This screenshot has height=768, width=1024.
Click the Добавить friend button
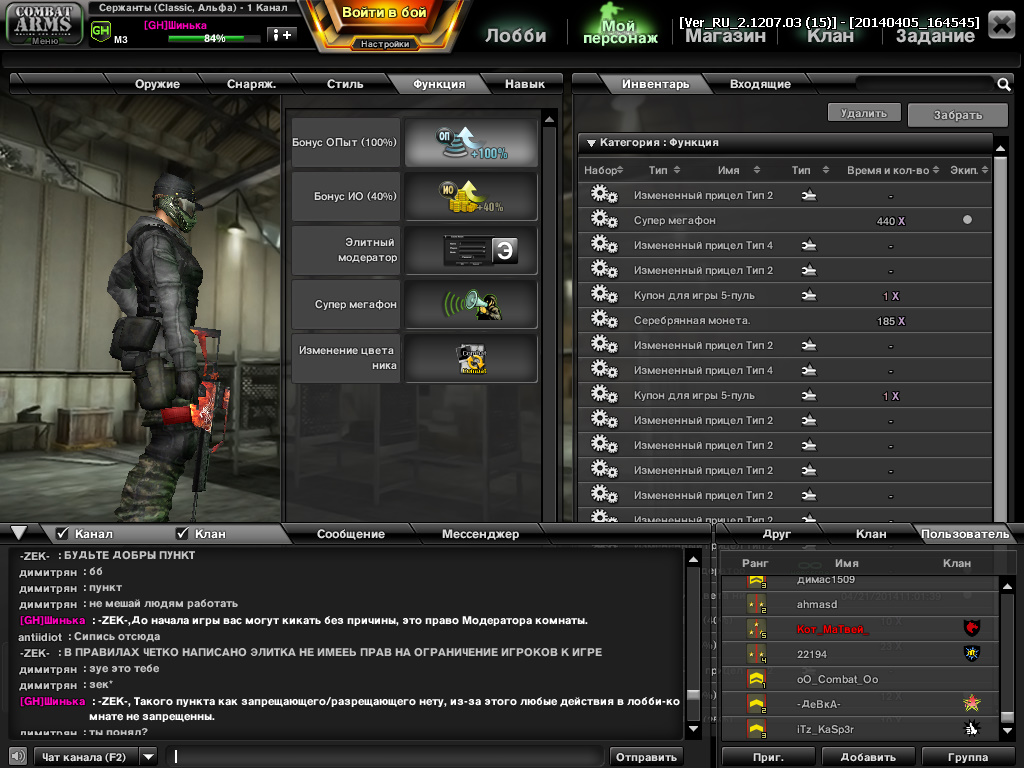(867, 757)
